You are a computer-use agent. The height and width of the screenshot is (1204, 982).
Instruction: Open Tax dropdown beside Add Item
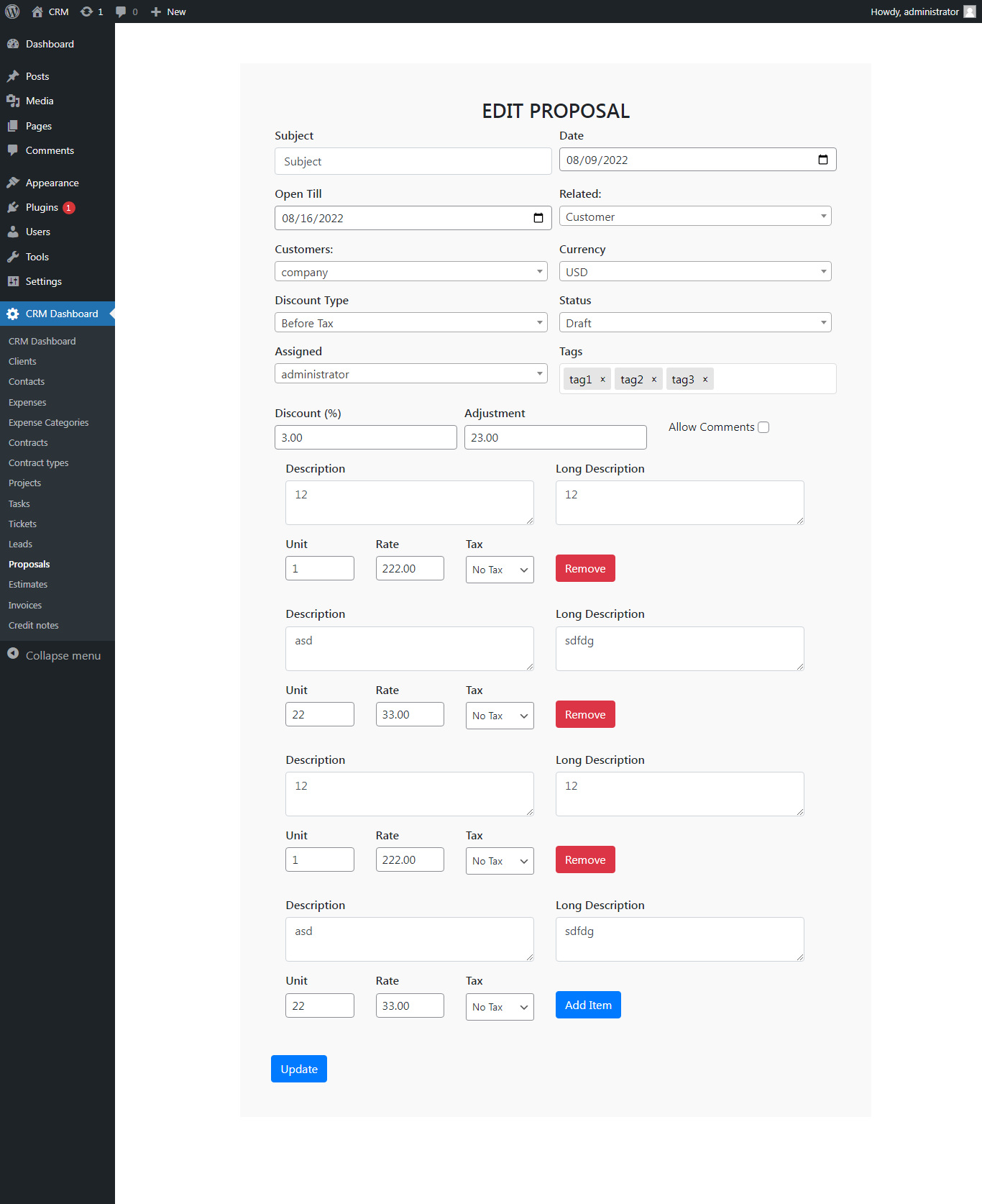coord(500,1007)
